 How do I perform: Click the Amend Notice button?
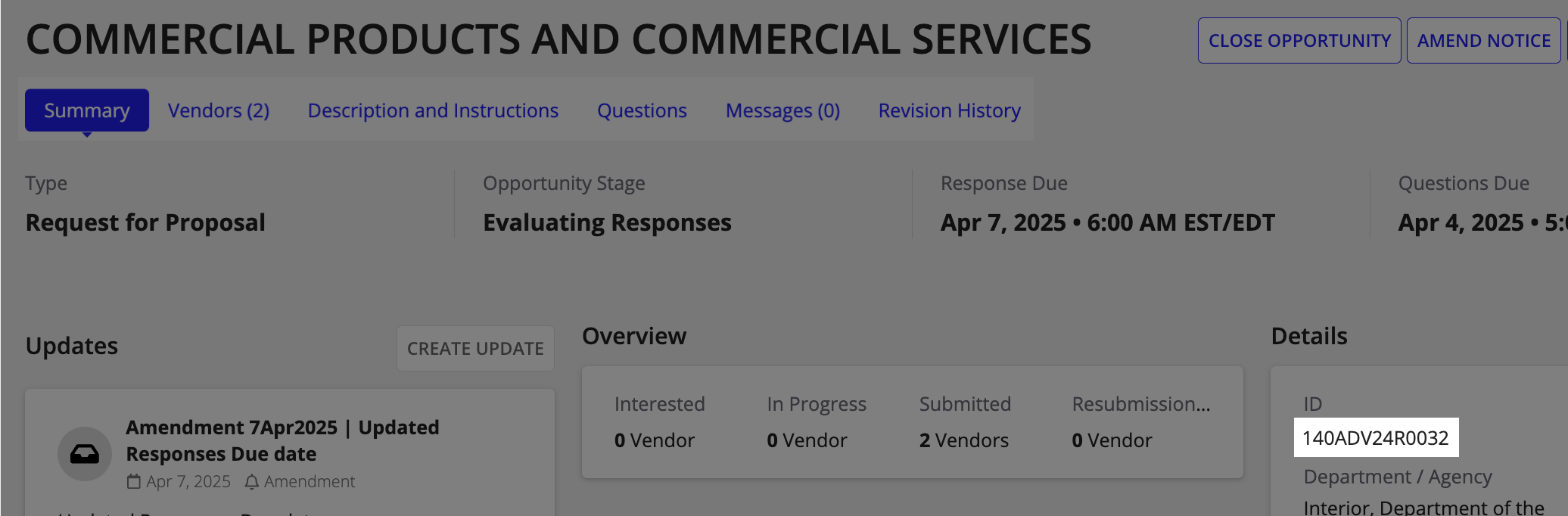pos(1484,41)
